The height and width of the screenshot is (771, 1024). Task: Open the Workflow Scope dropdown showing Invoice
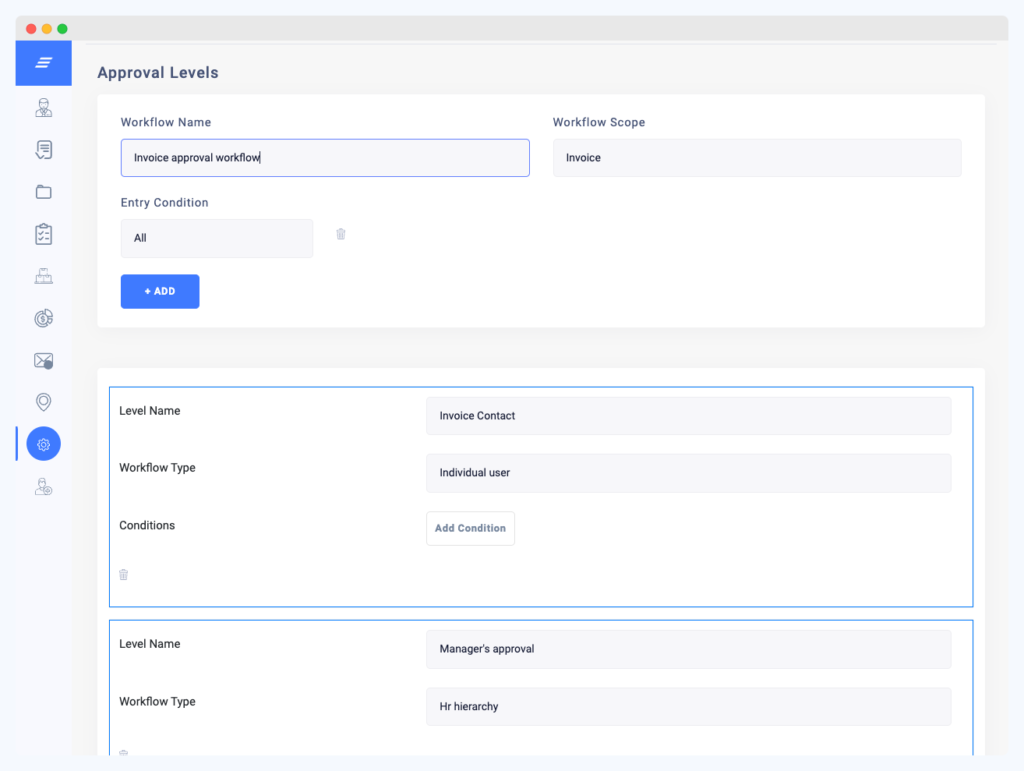(x=757, y=157)
